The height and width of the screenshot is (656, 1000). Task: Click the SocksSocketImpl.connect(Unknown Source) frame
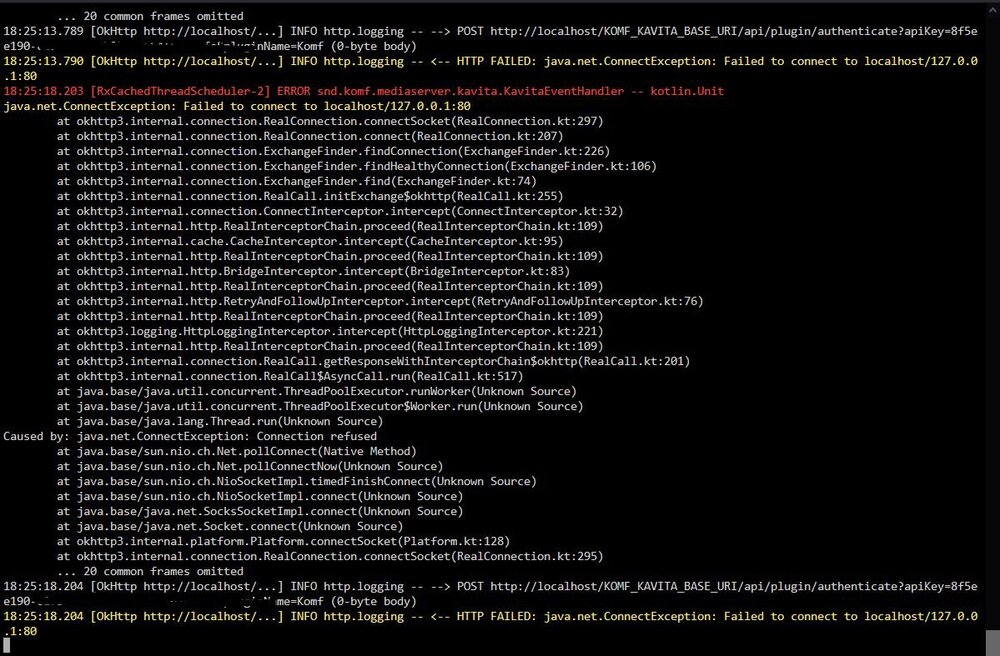point(260,511)
